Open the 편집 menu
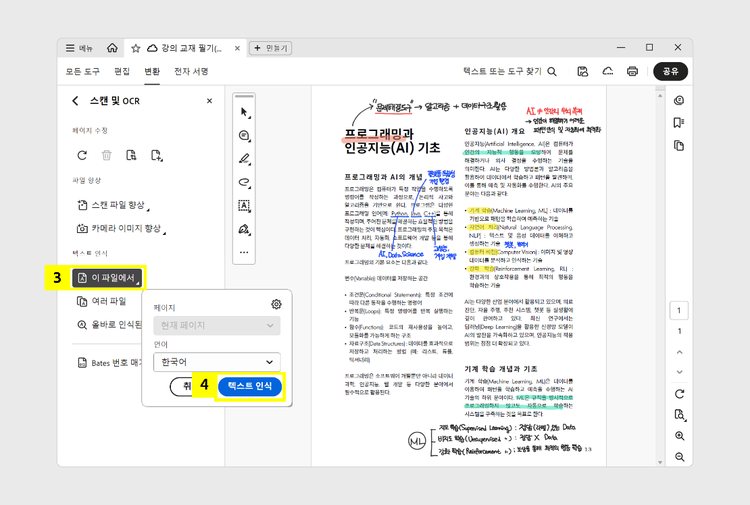This screenshot has height=505, width=750. (122, 71)
